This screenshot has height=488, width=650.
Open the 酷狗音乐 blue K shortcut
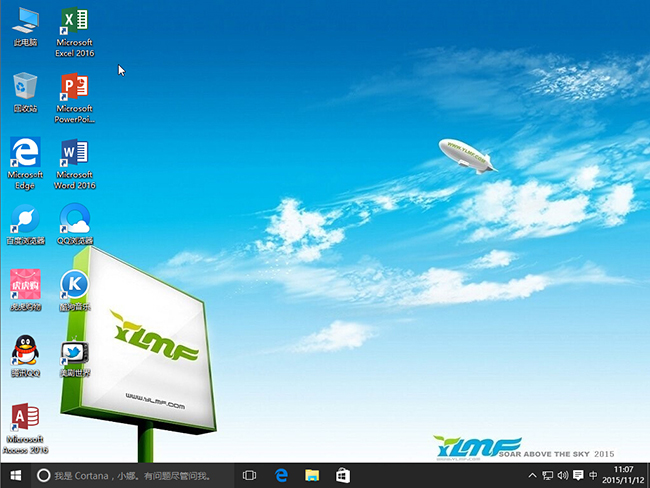pyautogui.click(x=74, y=285)
